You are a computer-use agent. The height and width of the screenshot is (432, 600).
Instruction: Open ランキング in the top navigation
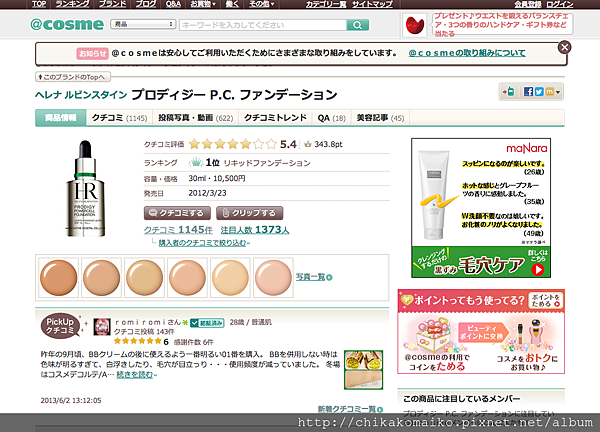[x=72, y=4]
